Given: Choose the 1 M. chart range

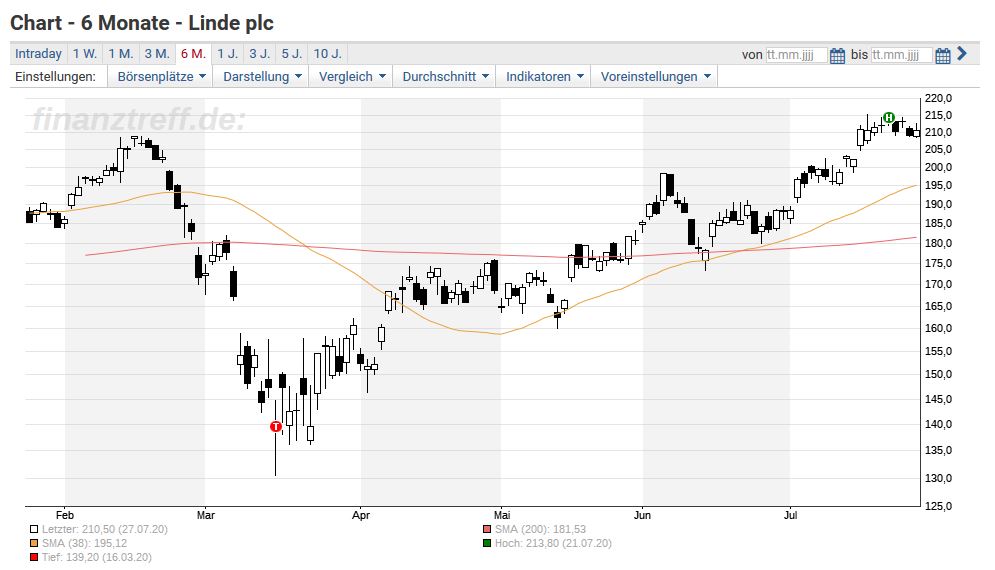Looking at the screenshot, I should [121, 54].
